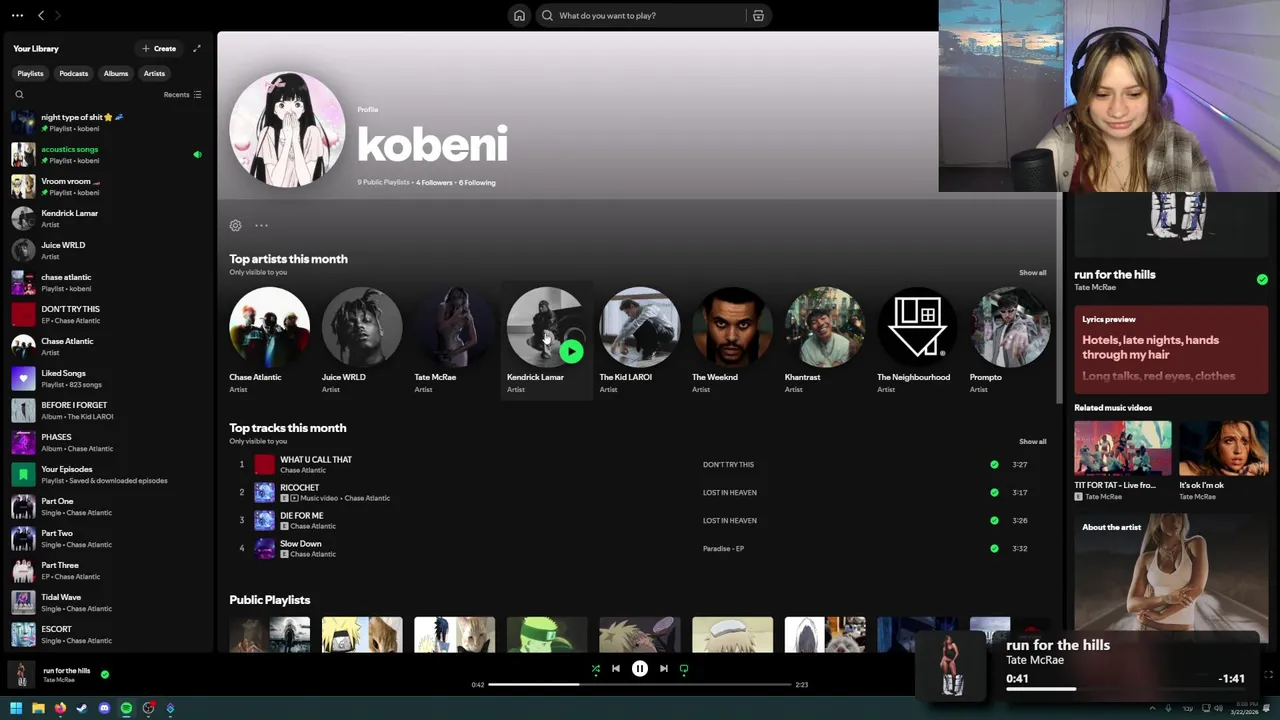1280x720 pixels.
Task: Toggle shuffle playback
Action: pyautogui.click(x=595, y=668)
